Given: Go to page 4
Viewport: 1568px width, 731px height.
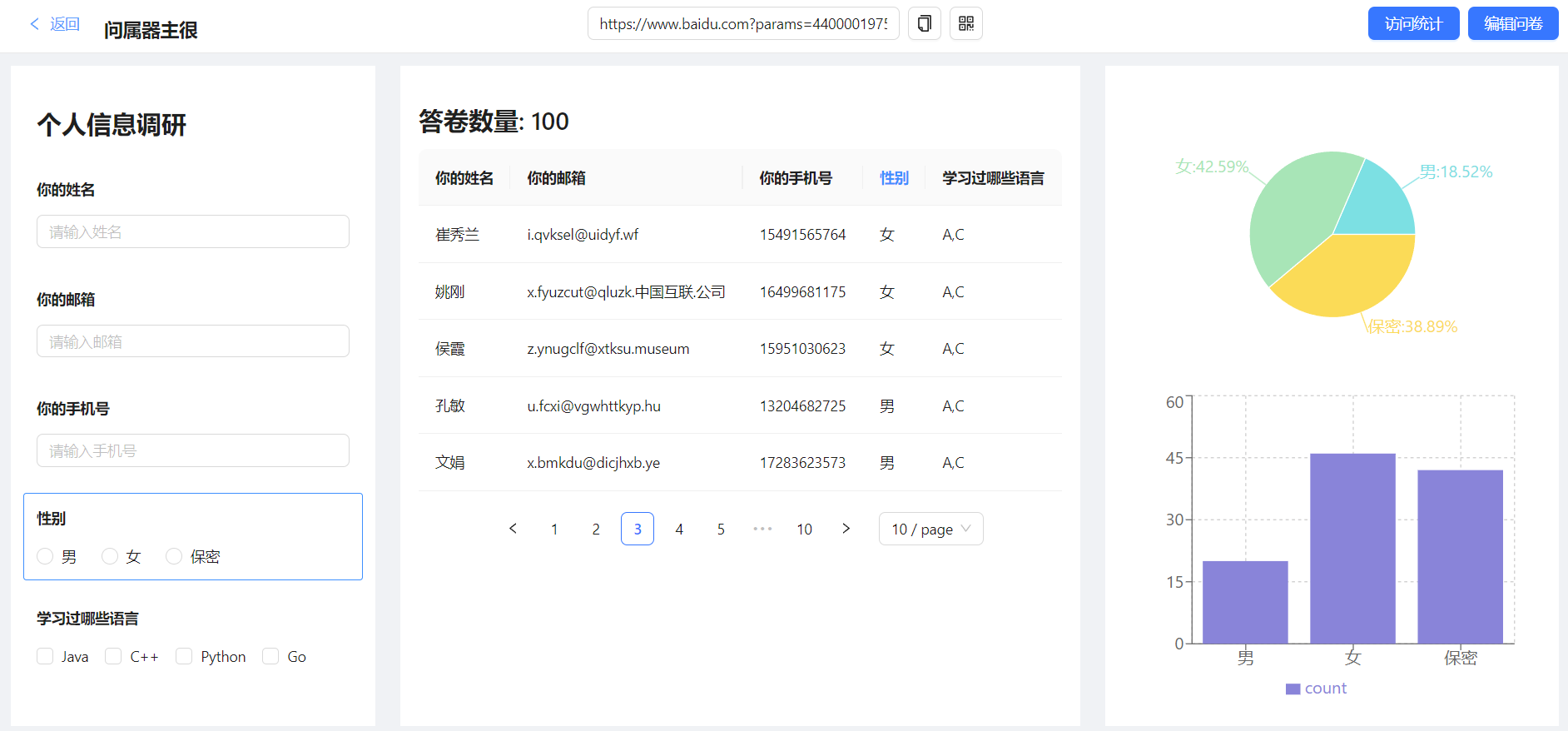Looking at the screenshot, I should coord(679,529).
